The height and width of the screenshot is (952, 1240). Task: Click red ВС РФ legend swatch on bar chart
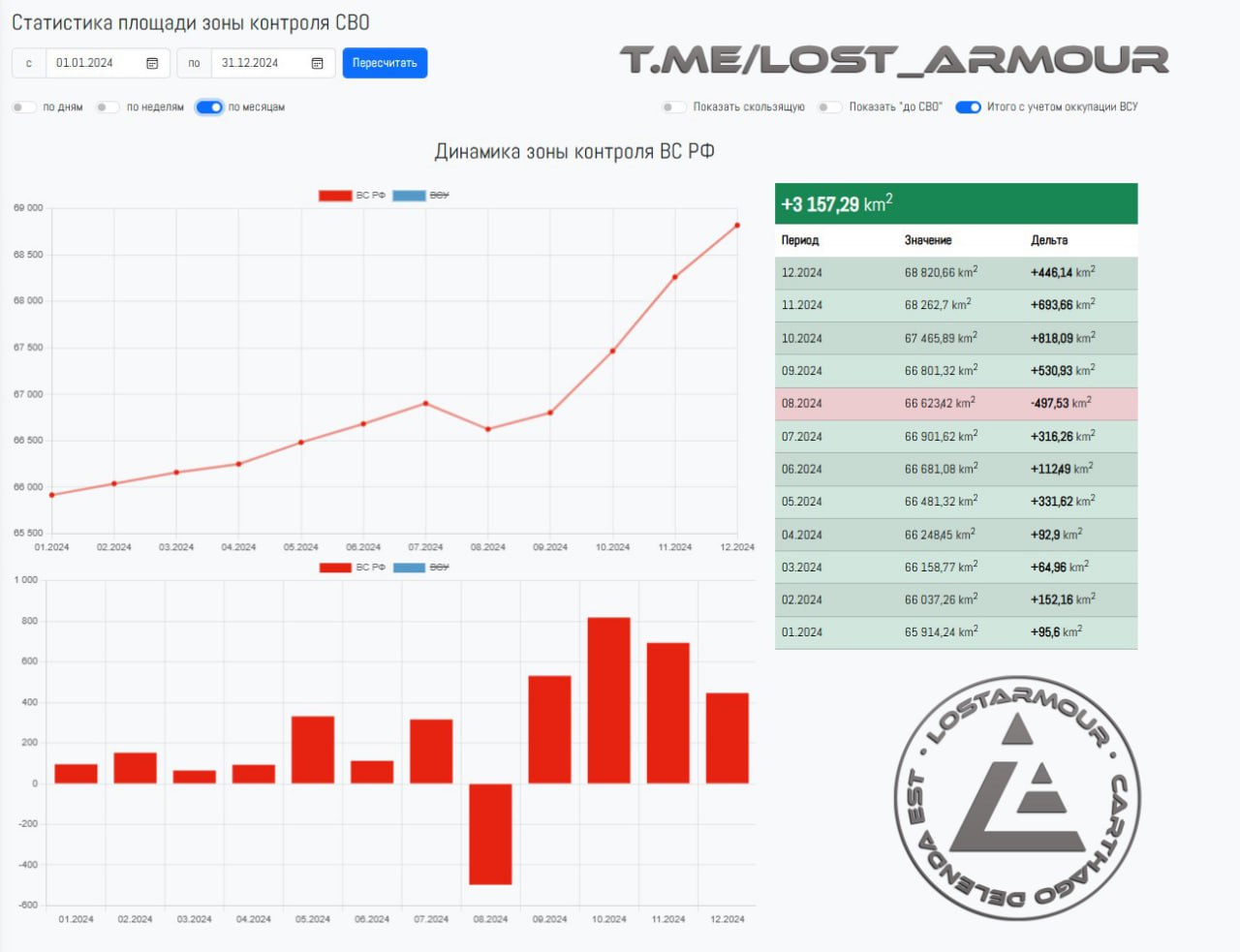click(335, 568)
